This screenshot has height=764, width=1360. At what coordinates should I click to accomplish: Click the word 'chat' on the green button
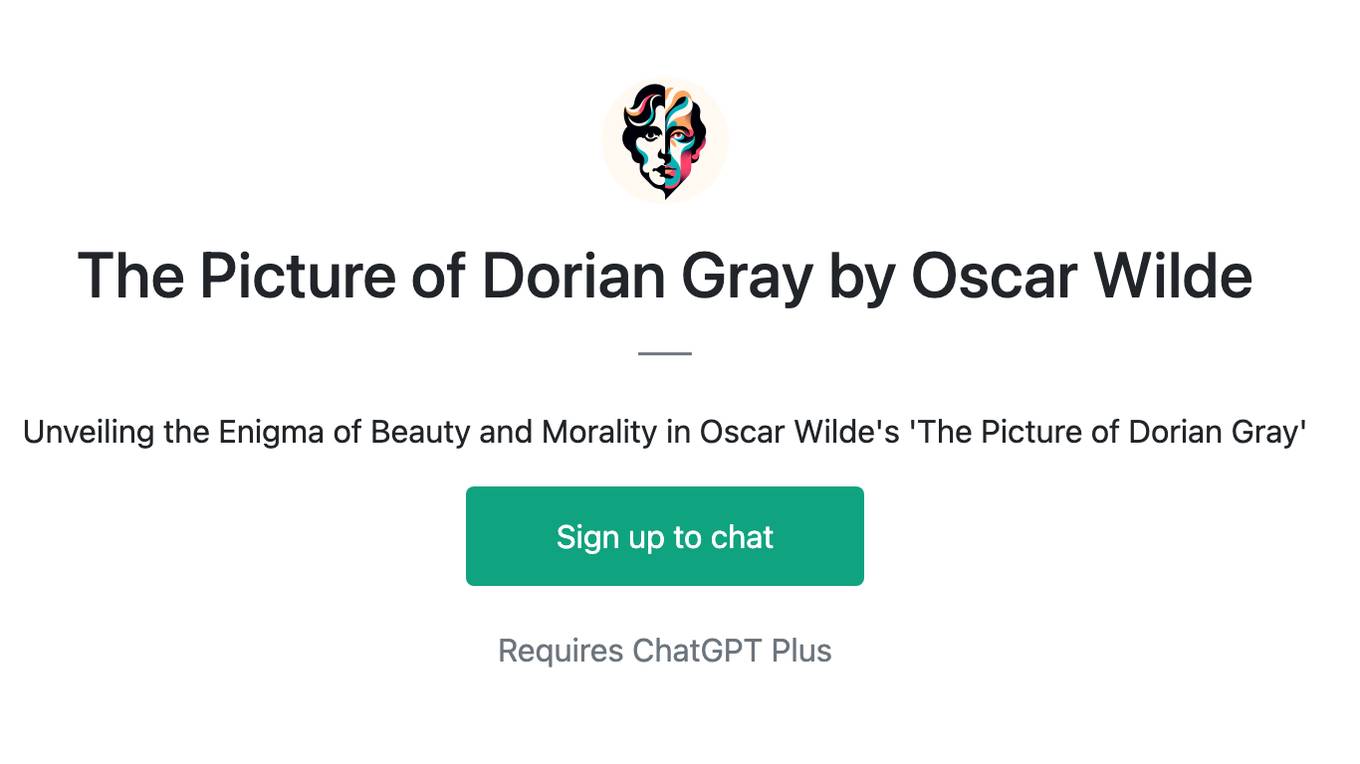pos(742,537)
